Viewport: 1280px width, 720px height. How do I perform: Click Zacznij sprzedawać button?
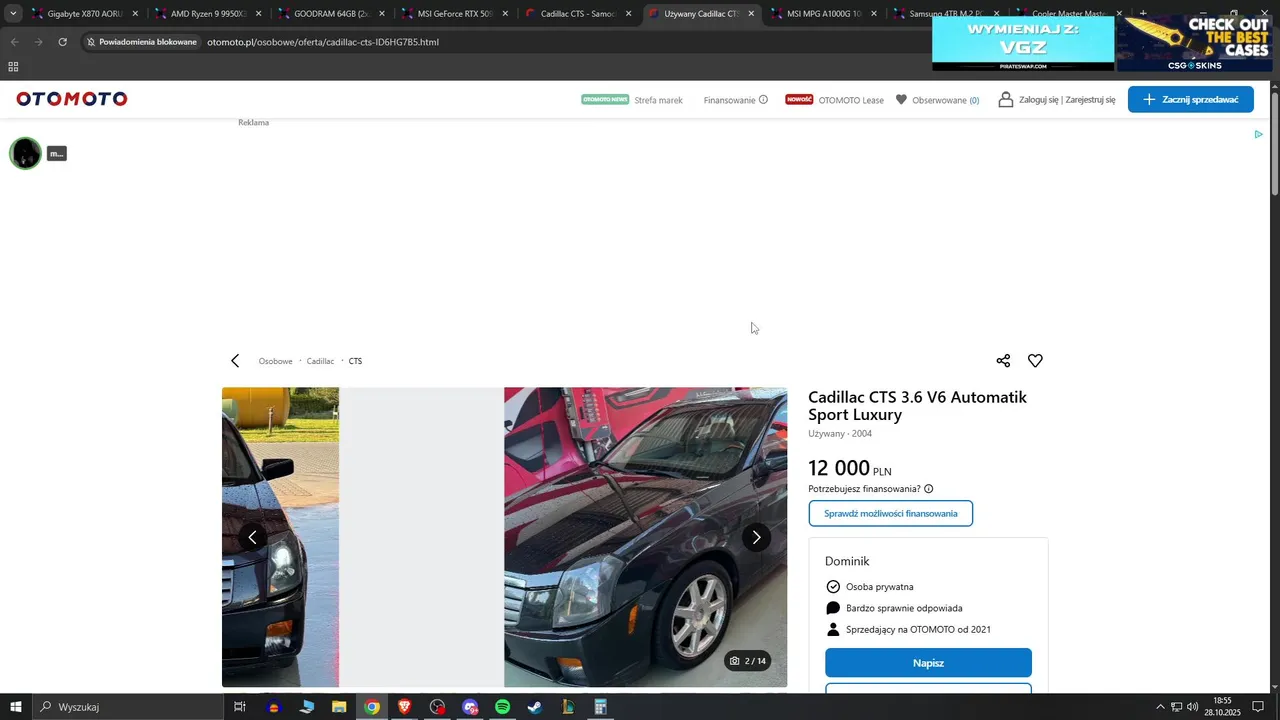pyautogui.click(x=1190, y=99)
